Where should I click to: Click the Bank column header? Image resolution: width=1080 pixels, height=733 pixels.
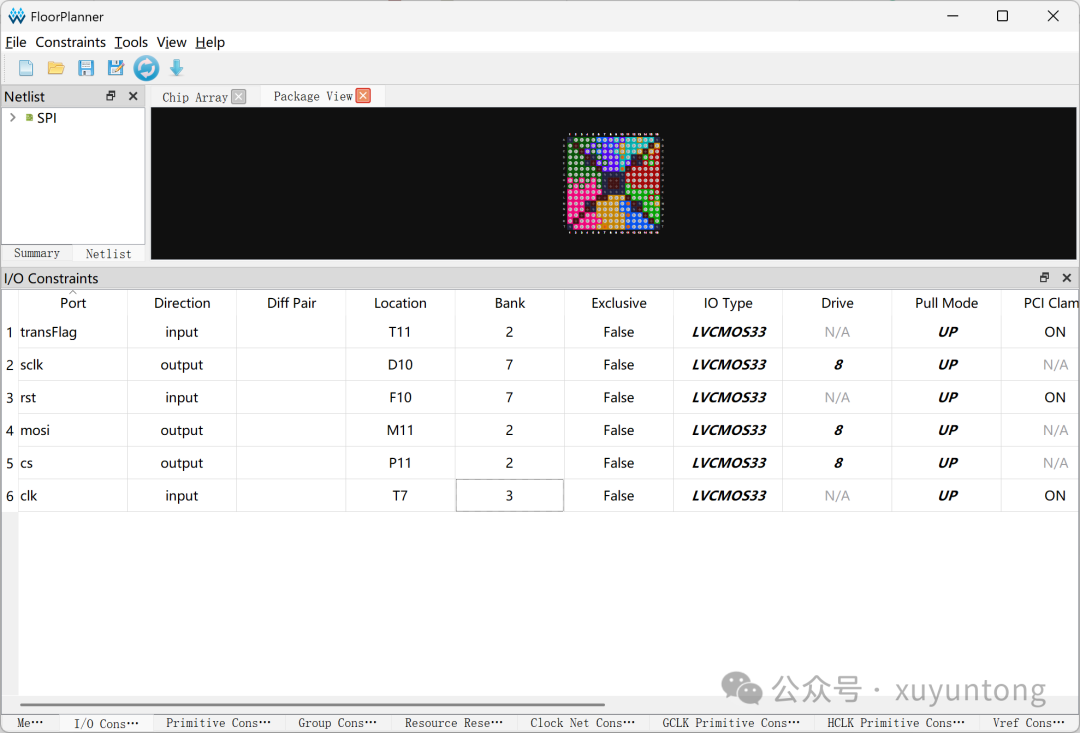510,302
